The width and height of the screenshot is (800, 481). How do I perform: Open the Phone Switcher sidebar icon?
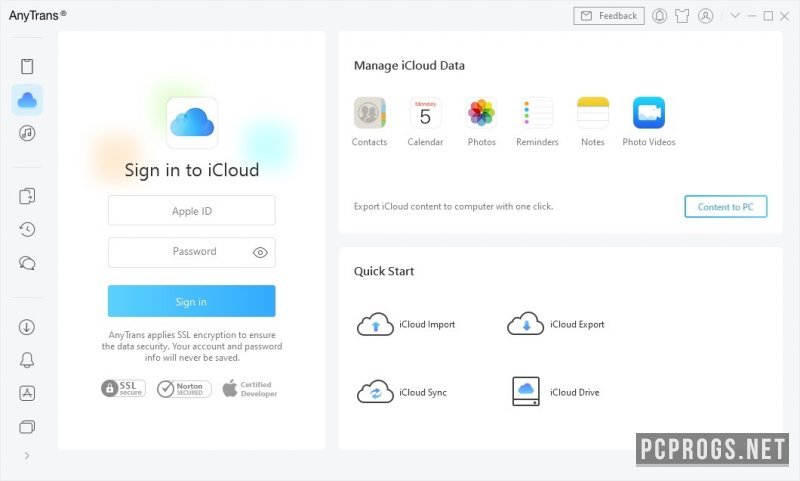point(27,196)
